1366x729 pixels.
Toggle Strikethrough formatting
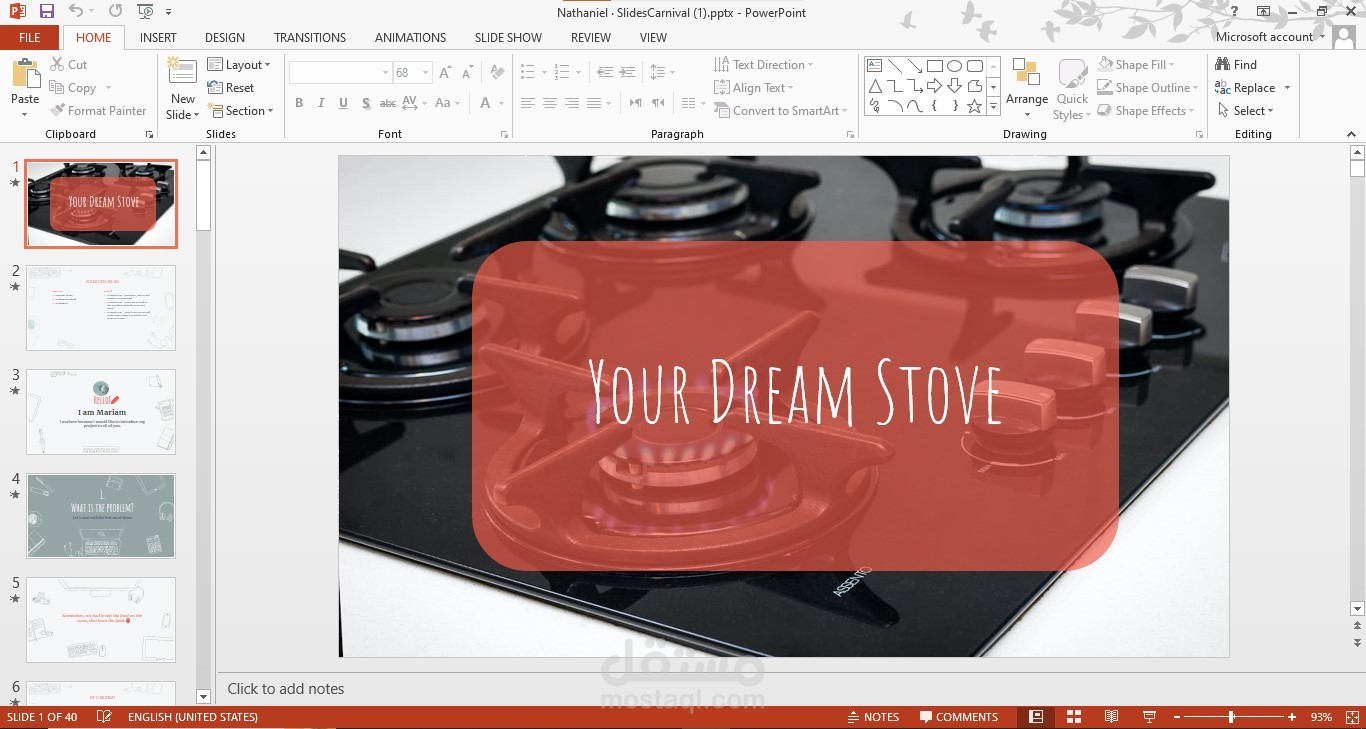tap(388, 103)
